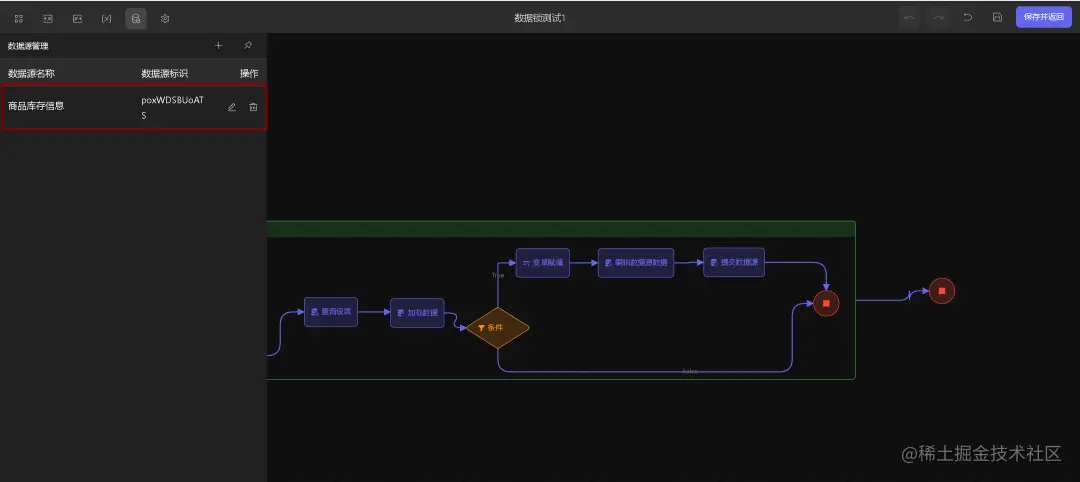Image resolution: width=1080 pixels, height=482 pixels.
Task: Select the 变量赋值 flow node
Action: click(x=543, y=262)
